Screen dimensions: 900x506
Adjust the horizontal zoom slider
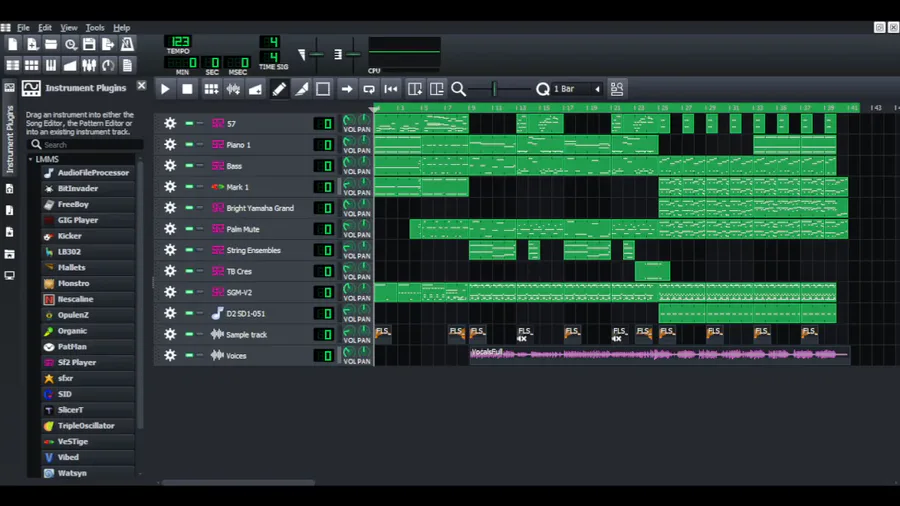(x=497, y=89)
